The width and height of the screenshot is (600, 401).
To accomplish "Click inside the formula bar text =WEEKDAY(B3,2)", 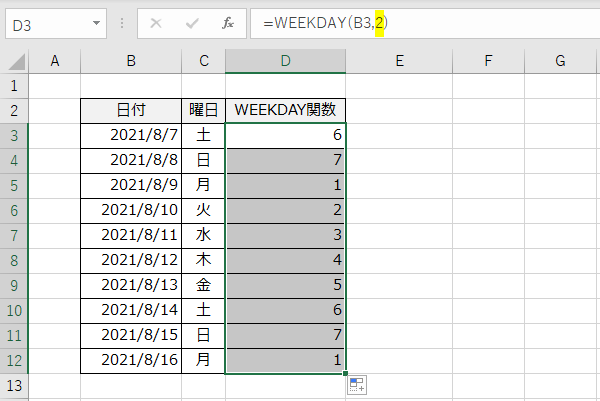I will coord(318,22).
